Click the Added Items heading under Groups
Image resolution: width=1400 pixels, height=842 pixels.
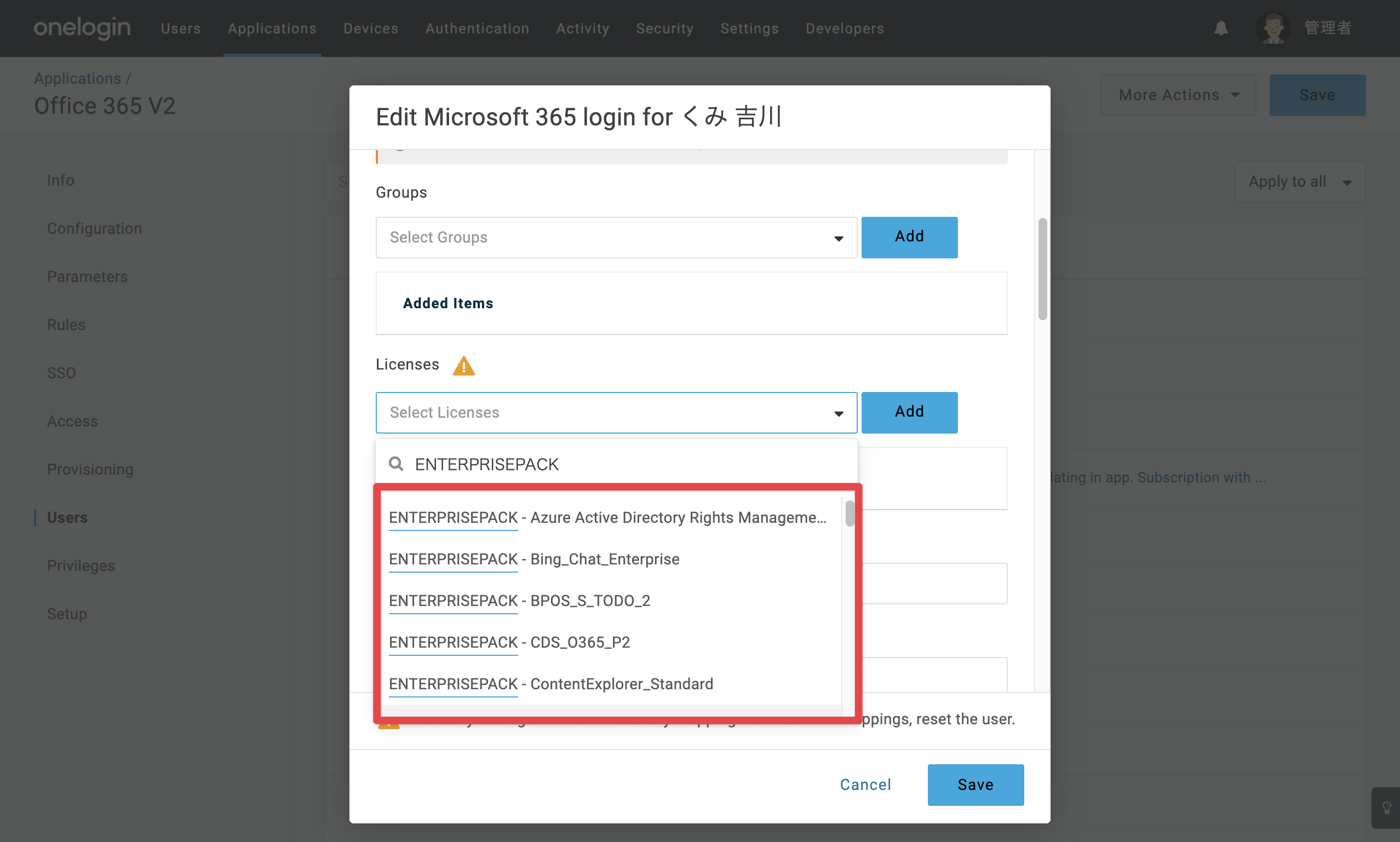point(447,303)
